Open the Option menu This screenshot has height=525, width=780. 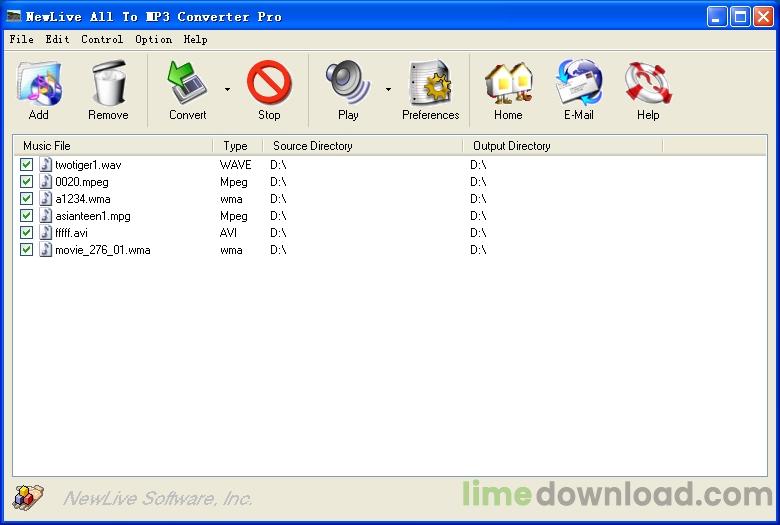pos(153,39)
